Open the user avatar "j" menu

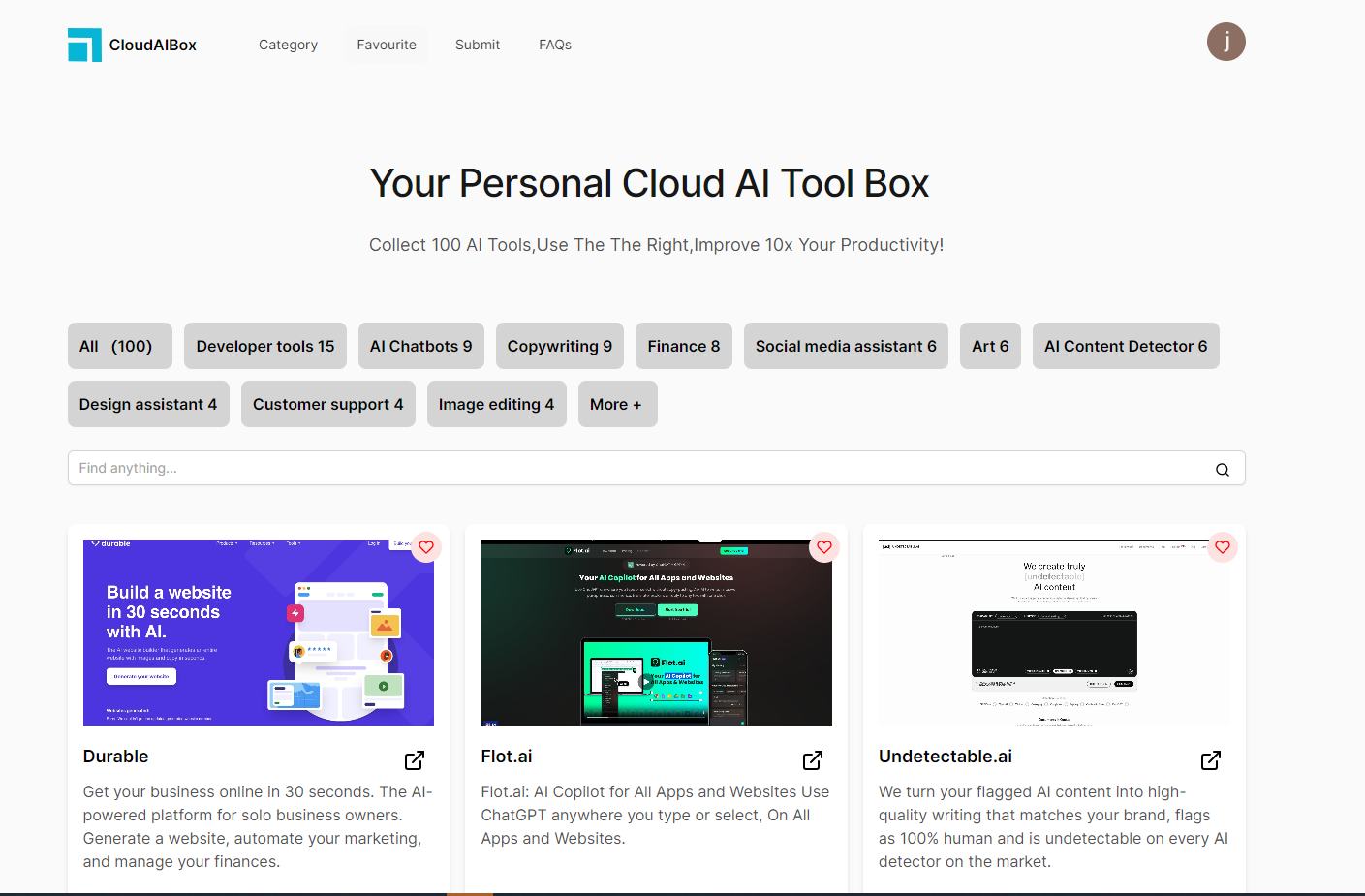coord(1225,42)
